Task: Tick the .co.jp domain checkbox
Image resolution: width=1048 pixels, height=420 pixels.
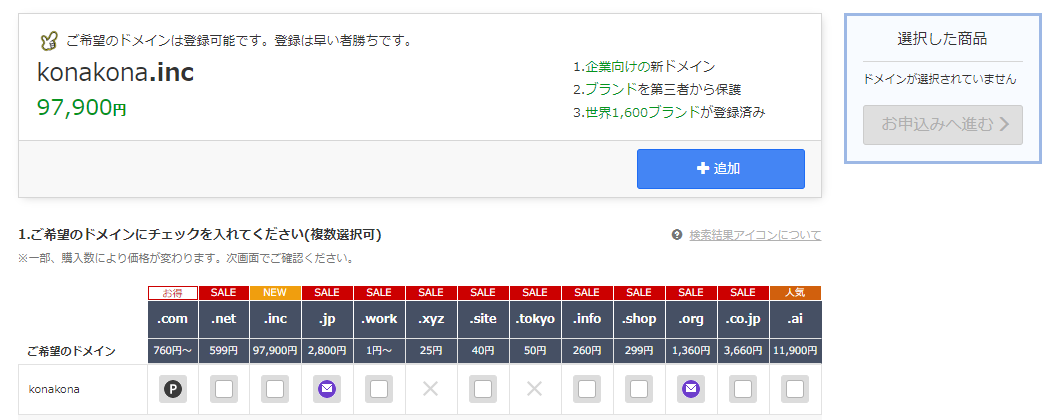Action: (x=743, y=389)
